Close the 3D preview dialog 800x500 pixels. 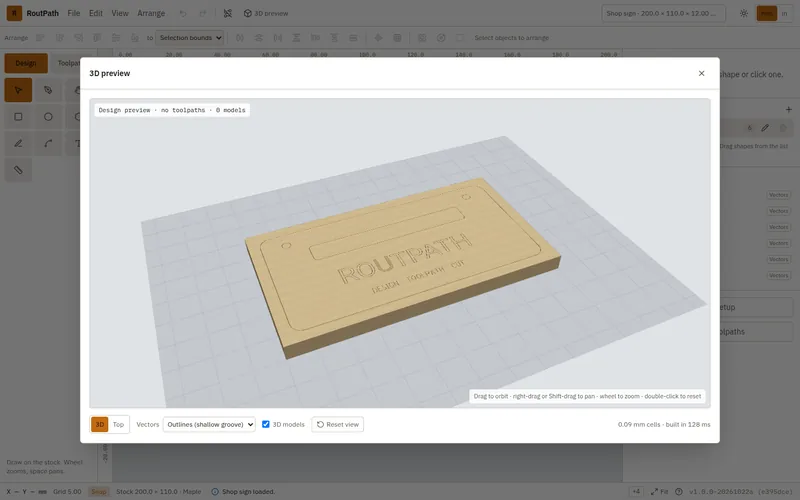click(x=702, y=73)
